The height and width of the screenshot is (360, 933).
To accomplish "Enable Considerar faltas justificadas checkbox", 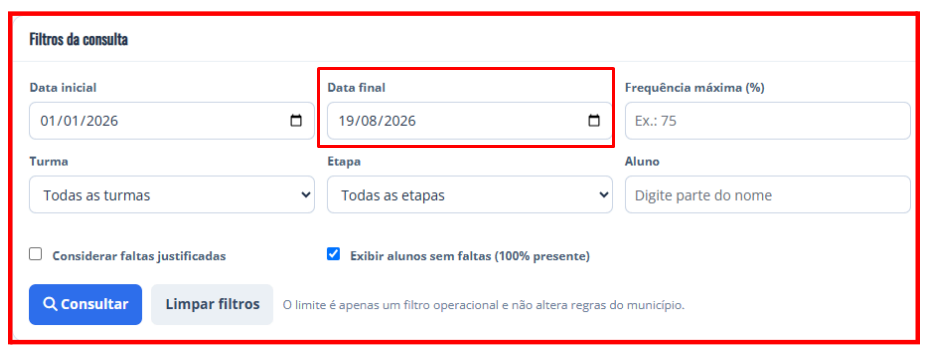I will point(36,254).
